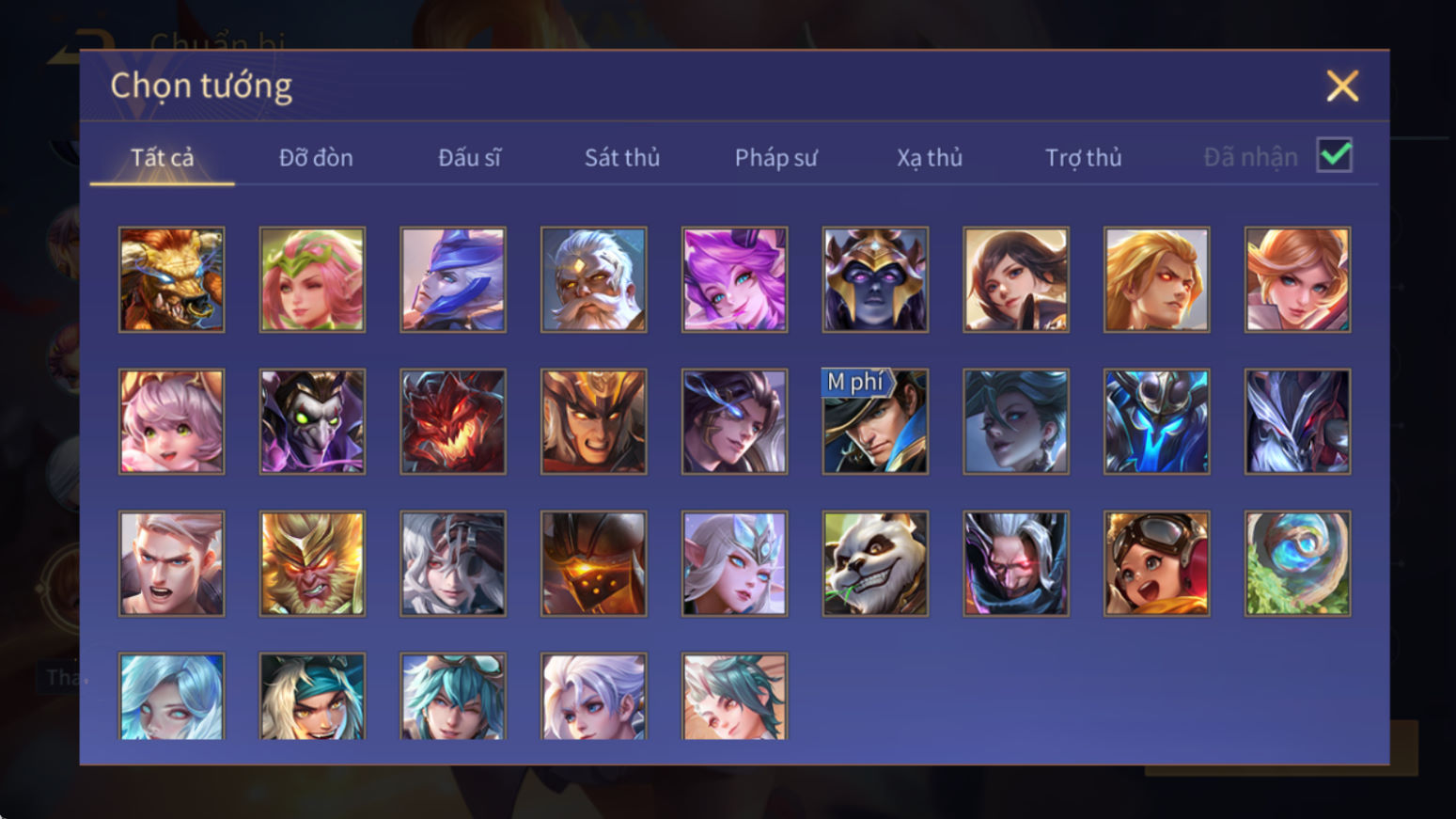Filter by 'Xạ thủ' tab
Screen dimensions: 1456x819
929,157
